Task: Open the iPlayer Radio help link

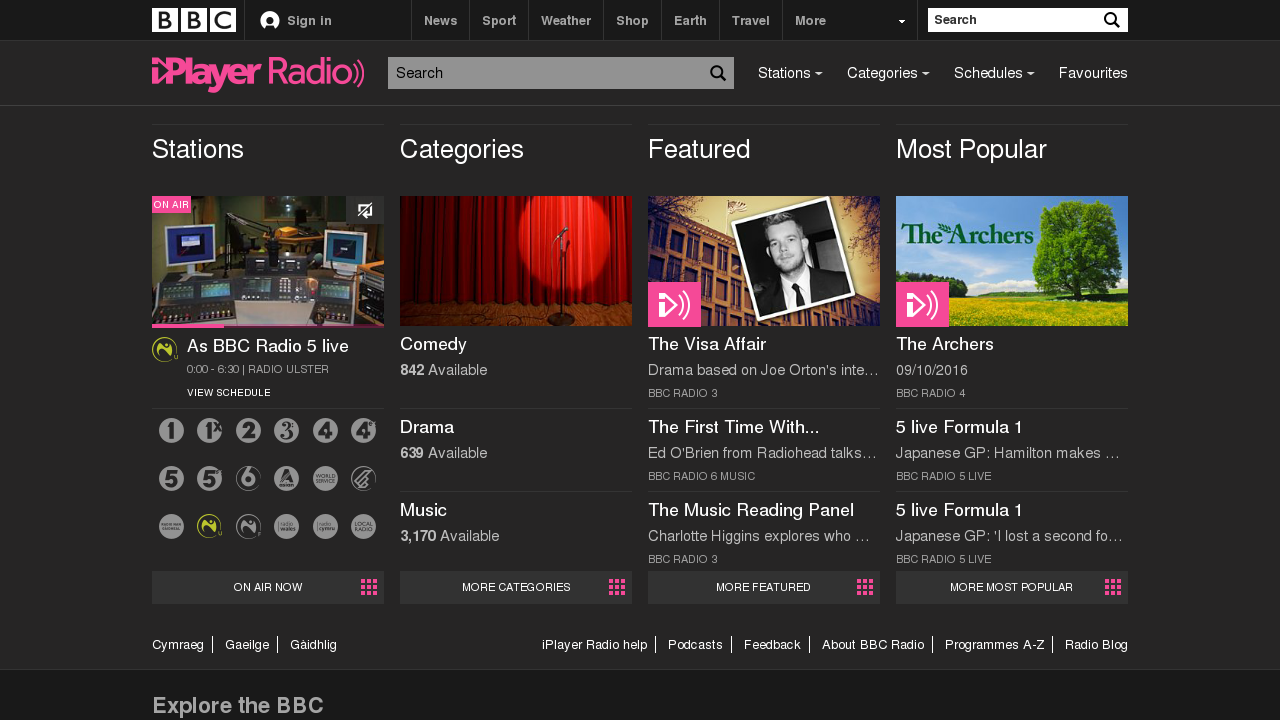Action: point(595,645)
